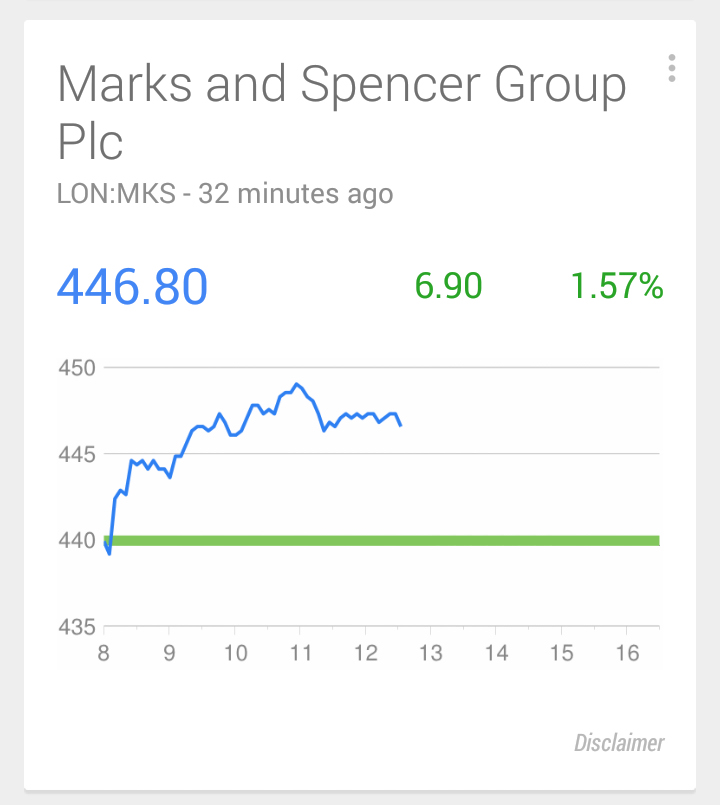Click the 8 hour mark on x-axis
The height and width of the screenshot is (805, 720).
point(104,653)
